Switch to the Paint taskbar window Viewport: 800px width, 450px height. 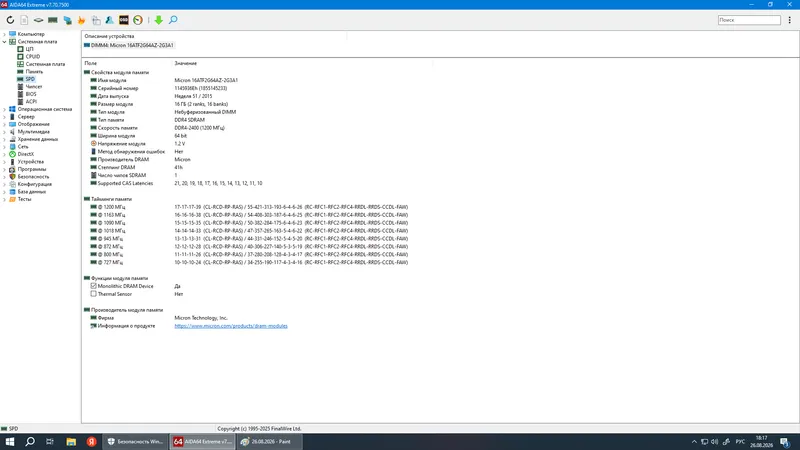269,442
